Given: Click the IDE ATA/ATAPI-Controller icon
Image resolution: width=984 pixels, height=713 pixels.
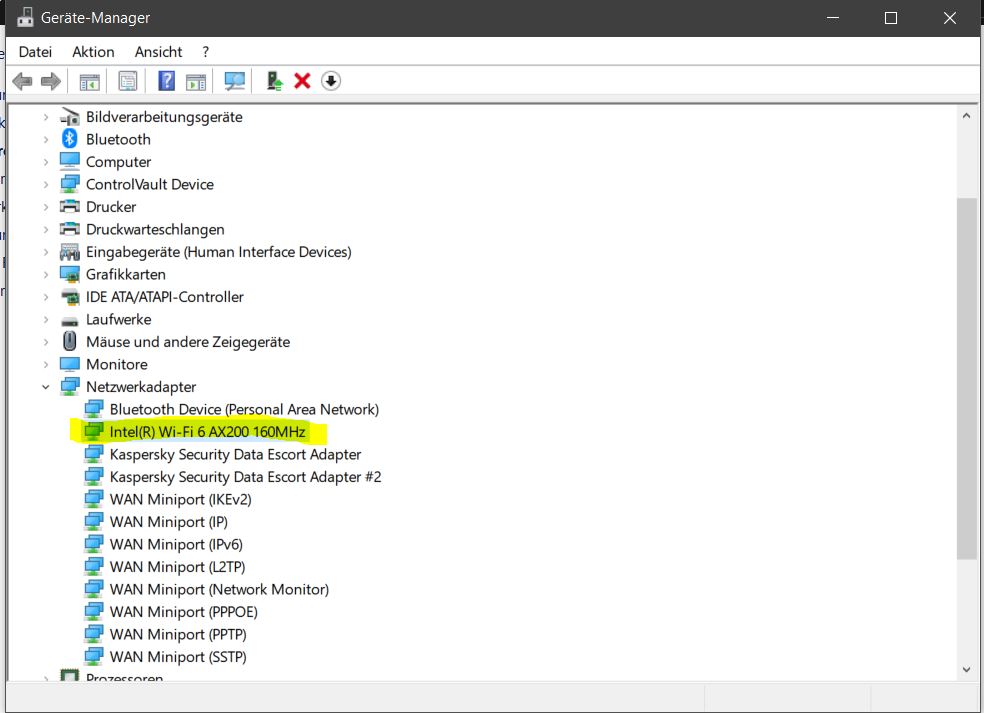Looking at the screenshot, I should pyautogui.click(x=70, y=297).
